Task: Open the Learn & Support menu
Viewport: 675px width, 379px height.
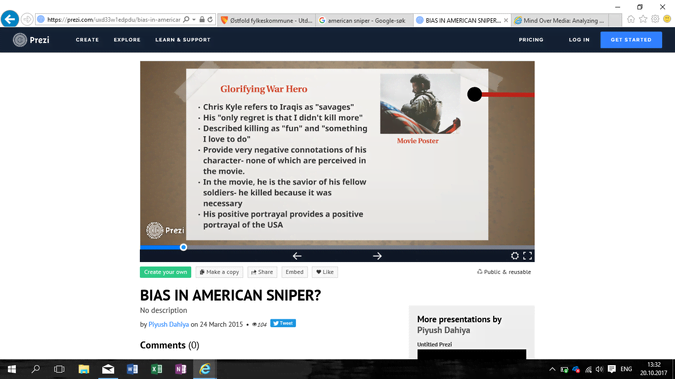Action: click(183, 40)
